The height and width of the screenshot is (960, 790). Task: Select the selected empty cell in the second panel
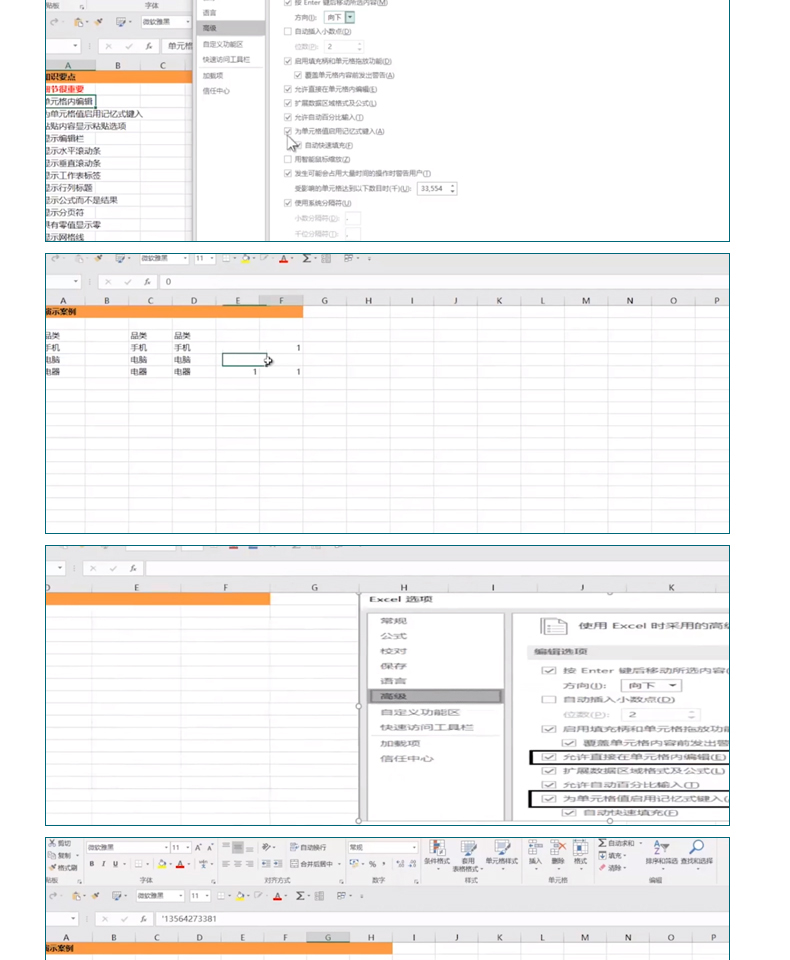[244, 359]
